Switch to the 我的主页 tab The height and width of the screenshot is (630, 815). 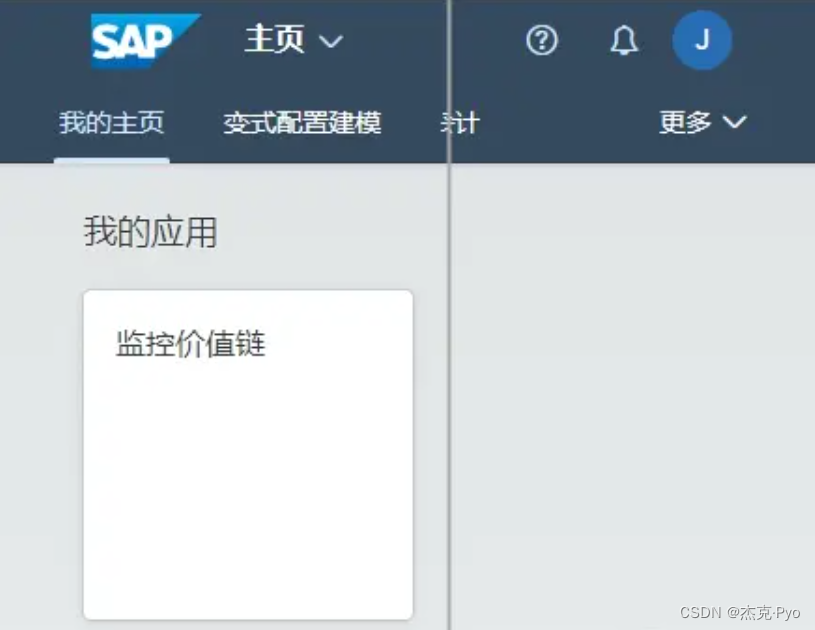[111, 123]
